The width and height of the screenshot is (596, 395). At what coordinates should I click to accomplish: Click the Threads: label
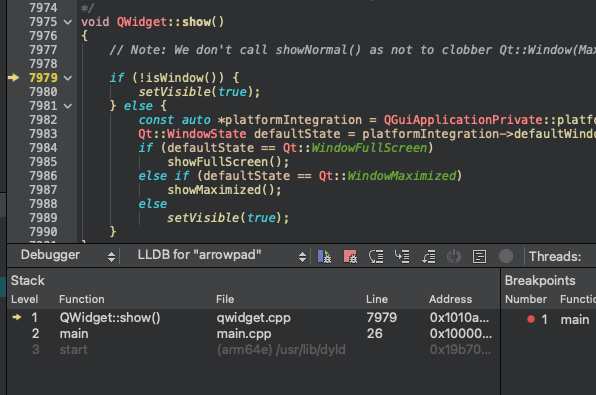(555, 256)
